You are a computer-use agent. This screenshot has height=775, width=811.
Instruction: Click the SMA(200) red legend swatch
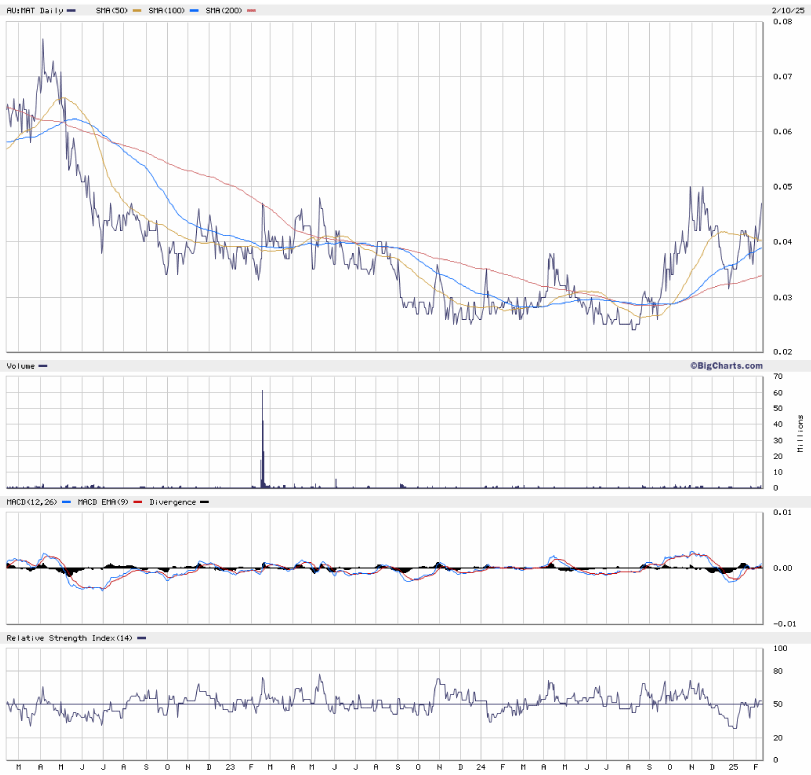point(251,10)
